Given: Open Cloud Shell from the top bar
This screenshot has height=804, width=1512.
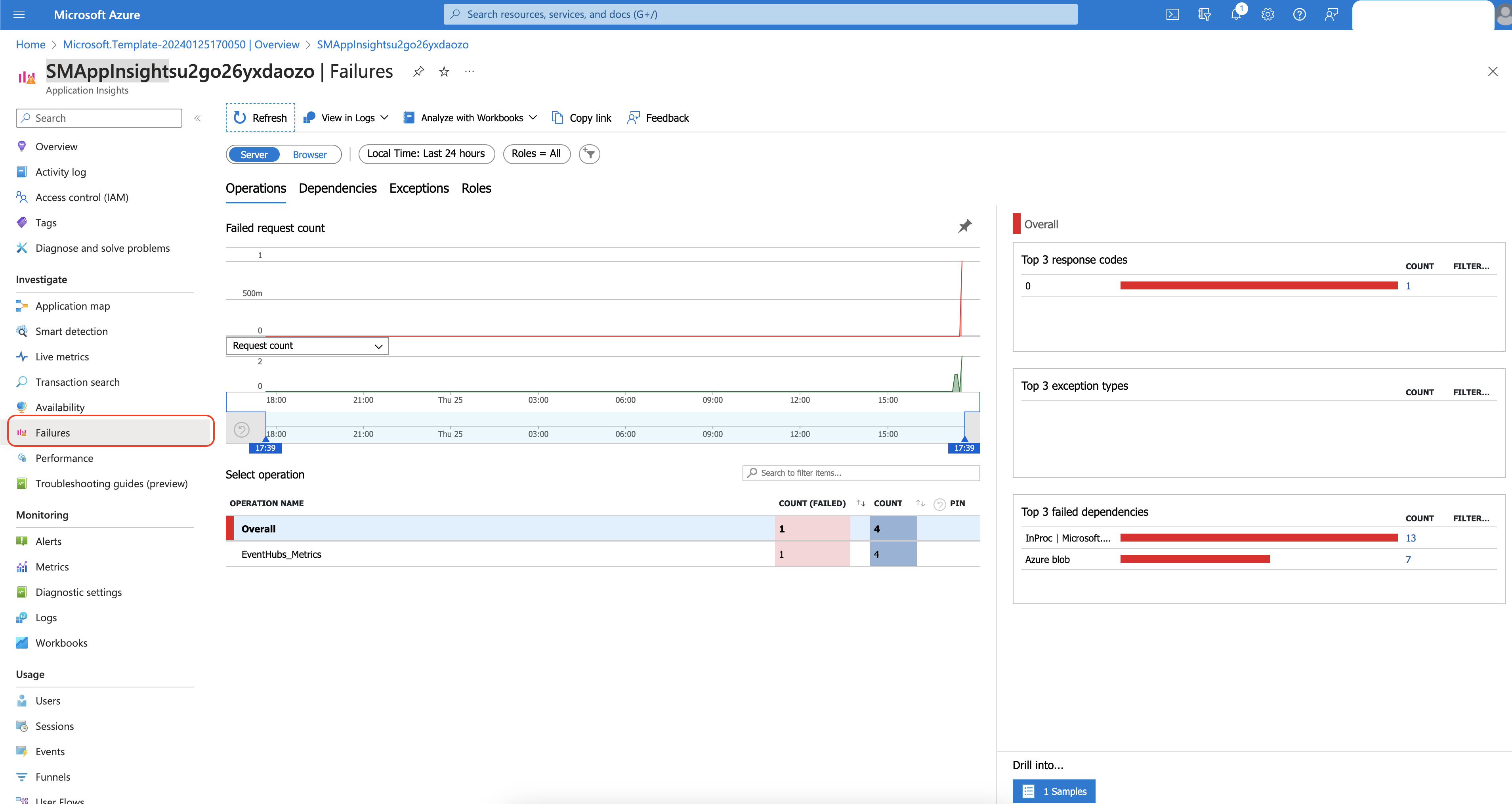Looking at the screenshot, I should 1173,14.
